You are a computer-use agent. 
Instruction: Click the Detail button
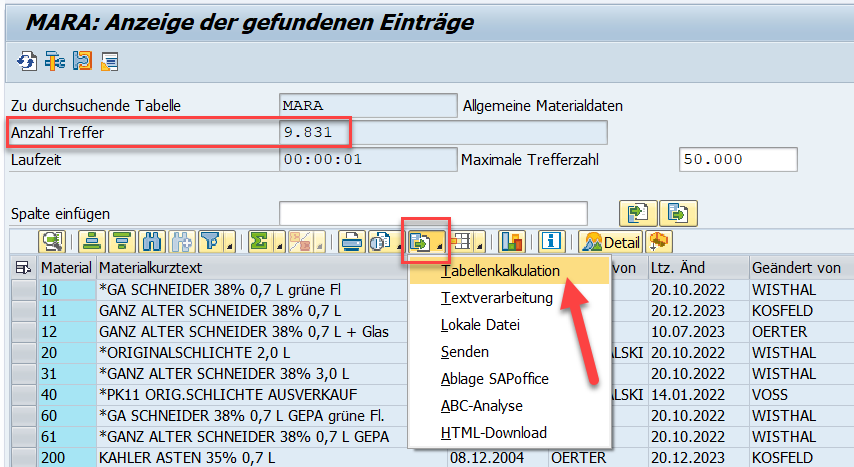click(610, 241)
